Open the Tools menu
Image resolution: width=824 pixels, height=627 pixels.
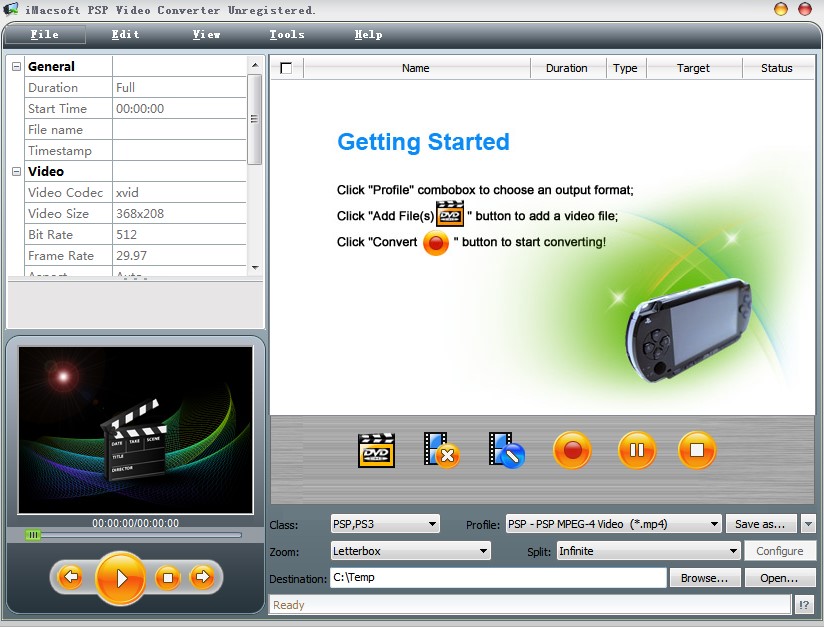click(286, 34)
